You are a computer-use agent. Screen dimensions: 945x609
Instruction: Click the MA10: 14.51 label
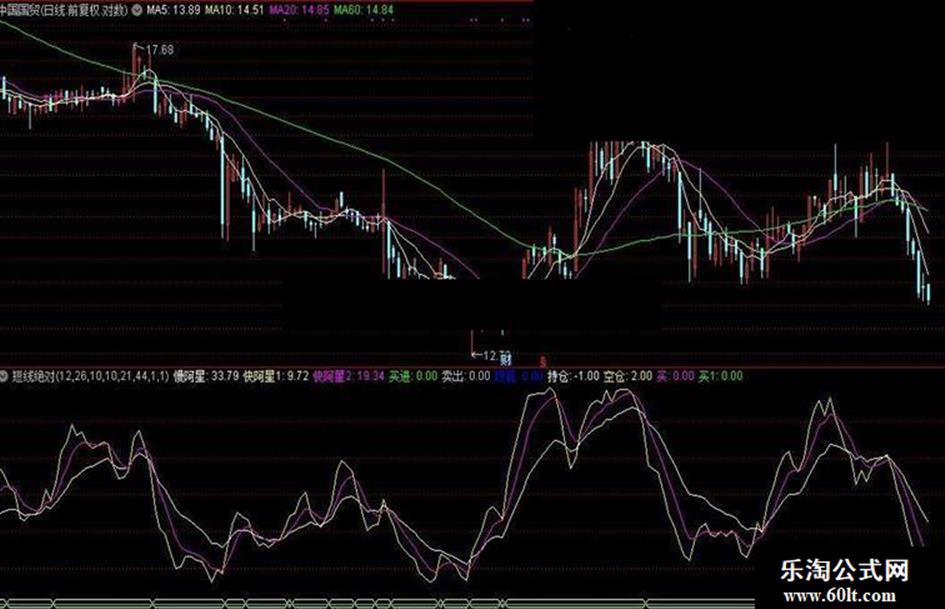234,10
